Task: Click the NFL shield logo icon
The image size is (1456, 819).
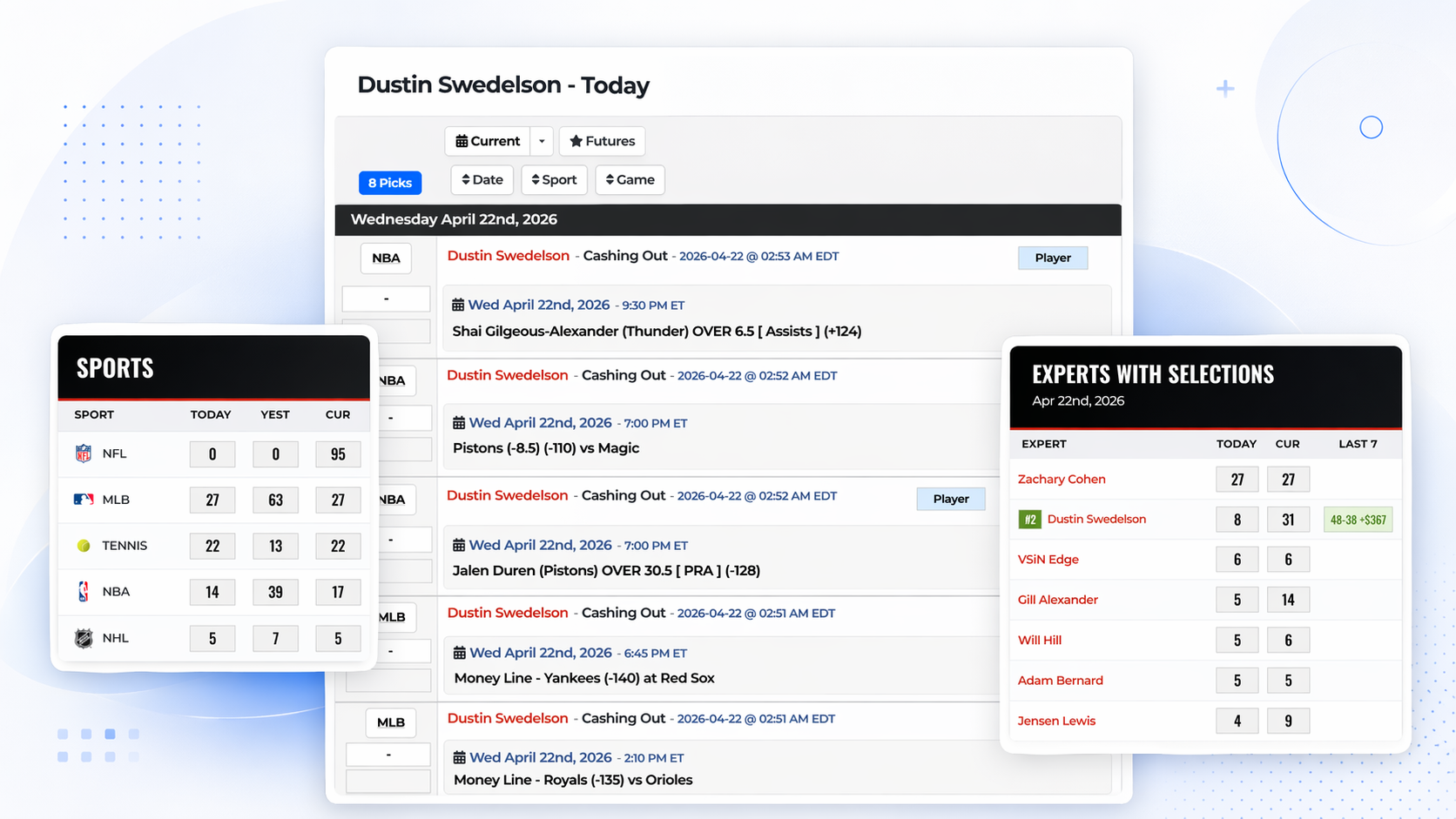Action: (84, 453)
